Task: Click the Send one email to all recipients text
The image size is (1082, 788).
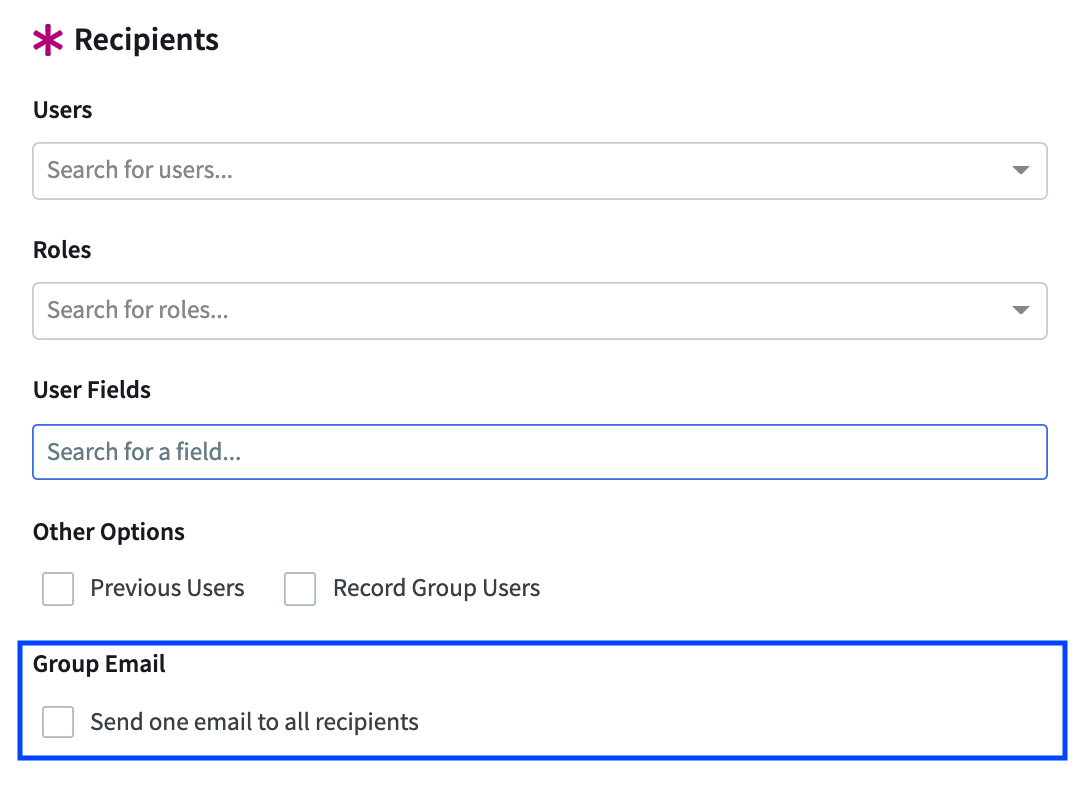Action: tap(255, 722)
